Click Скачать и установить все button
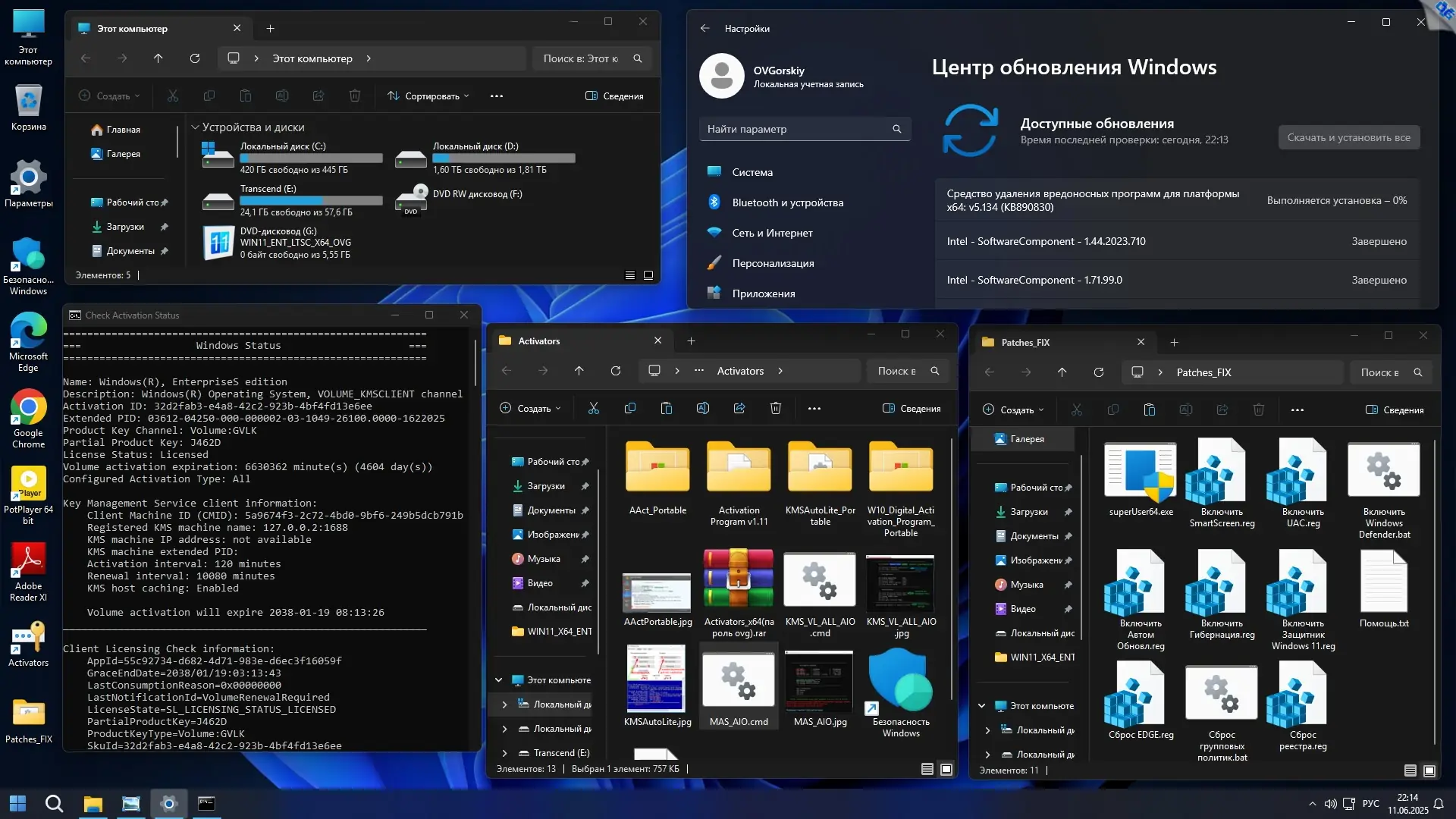 point(1348,137)
